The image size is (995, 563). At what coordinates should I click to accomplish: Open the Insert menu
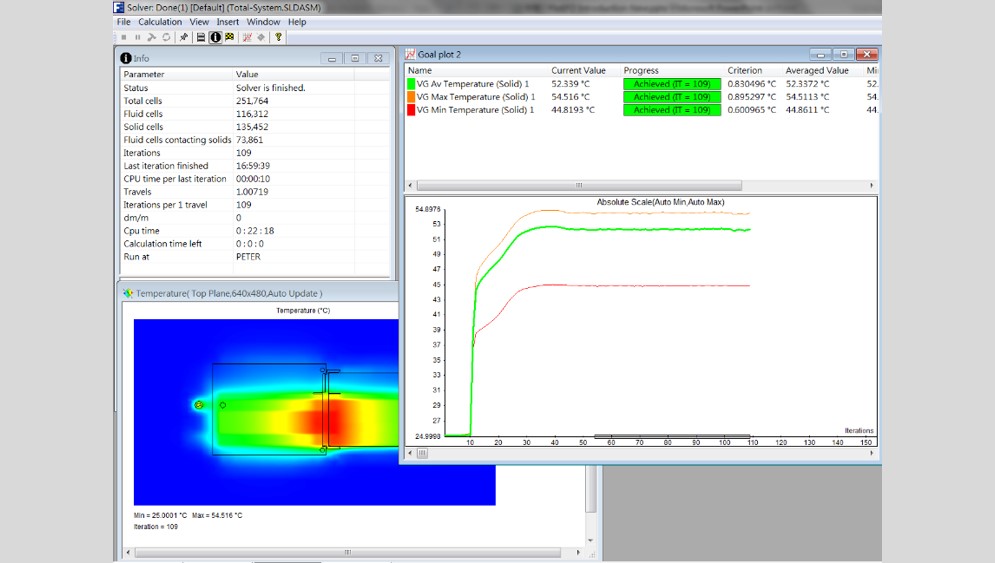click(x=228, y=22)
